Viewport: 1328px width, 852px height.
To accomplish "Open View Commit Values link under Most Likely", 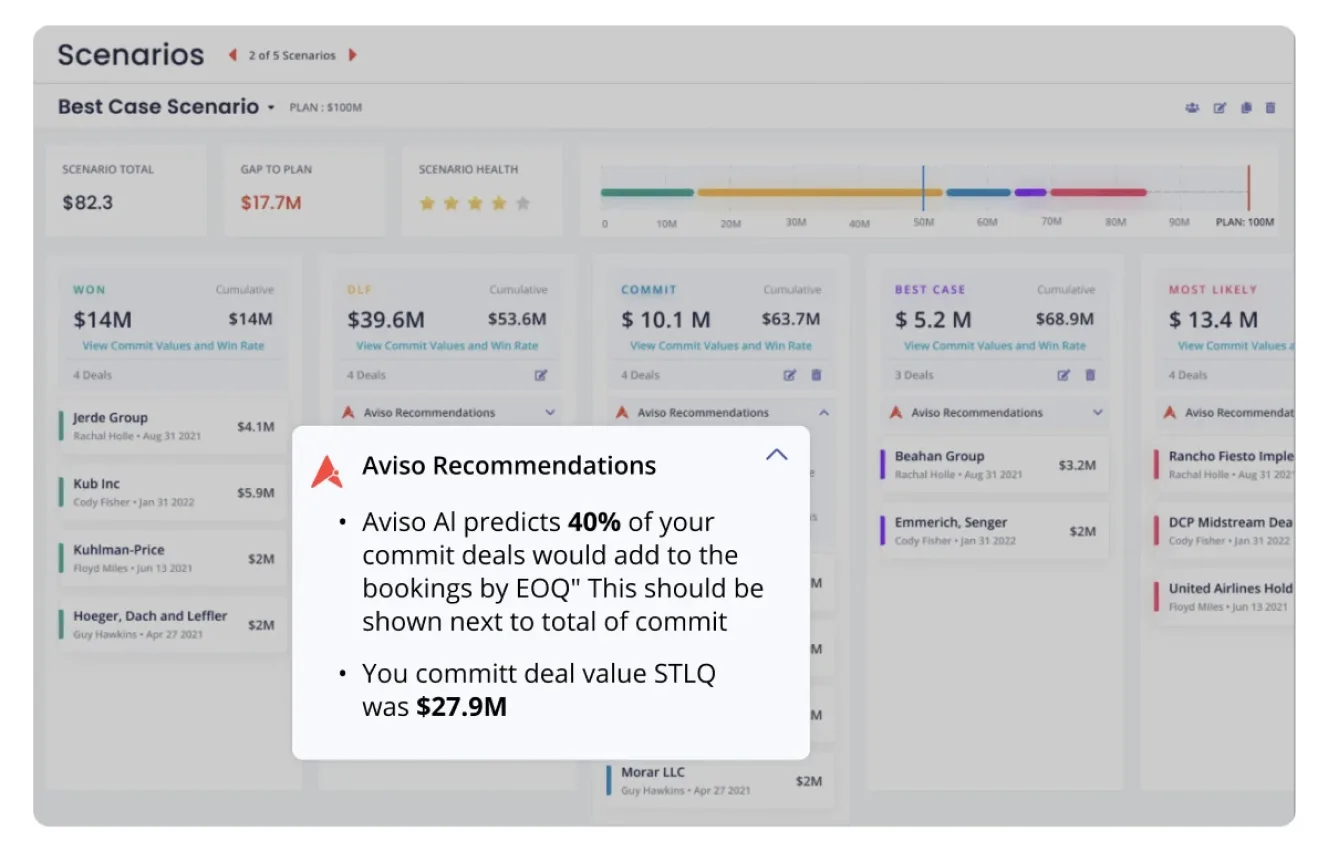I will coord(1235,346).
